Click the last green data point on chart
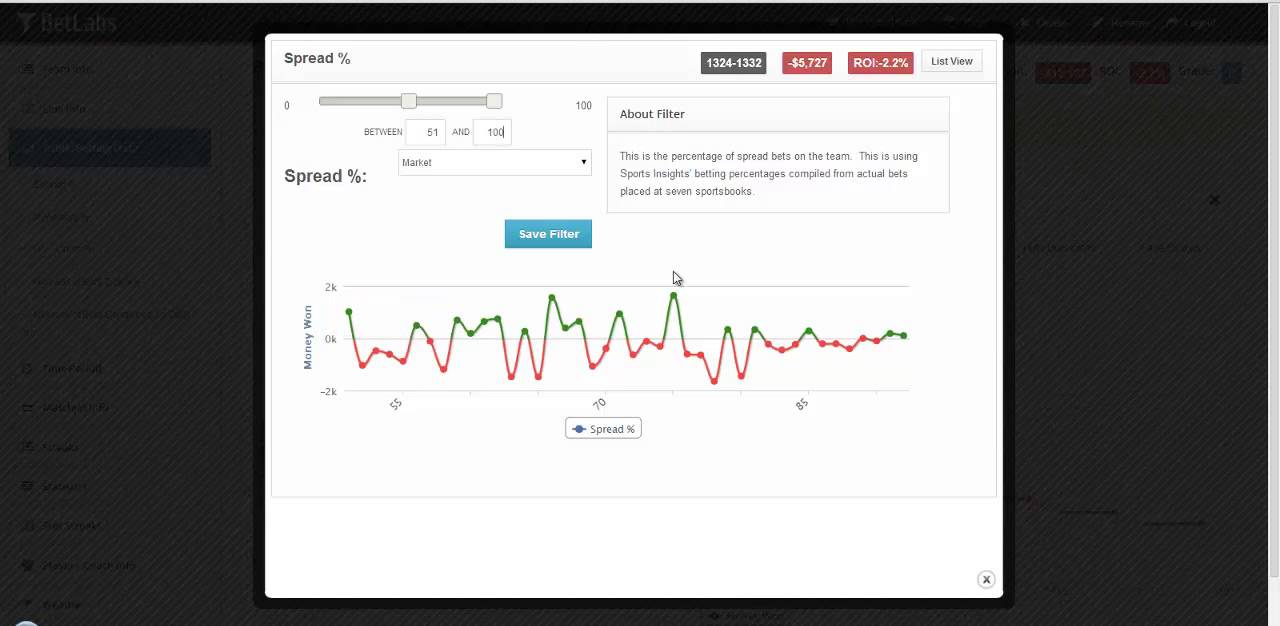 (903, 336)
